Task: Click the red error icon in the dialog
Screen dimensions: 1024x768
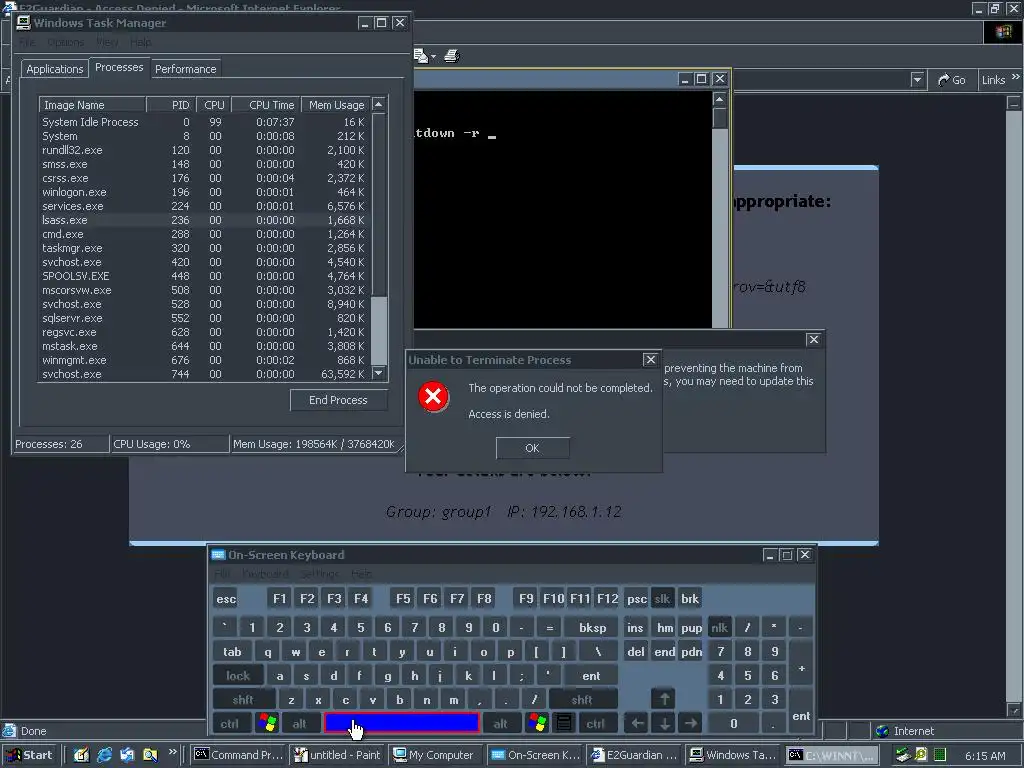Action: coord(433,396)
